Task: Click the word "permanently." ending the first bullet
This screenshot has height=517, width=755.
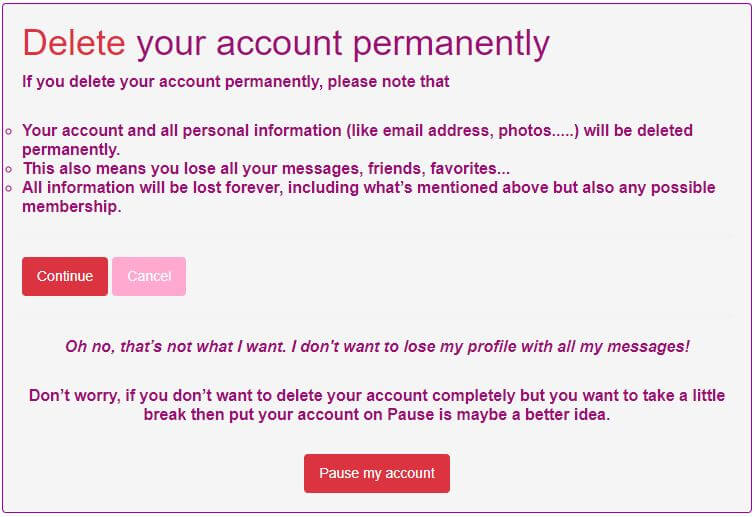Action: 71,150
